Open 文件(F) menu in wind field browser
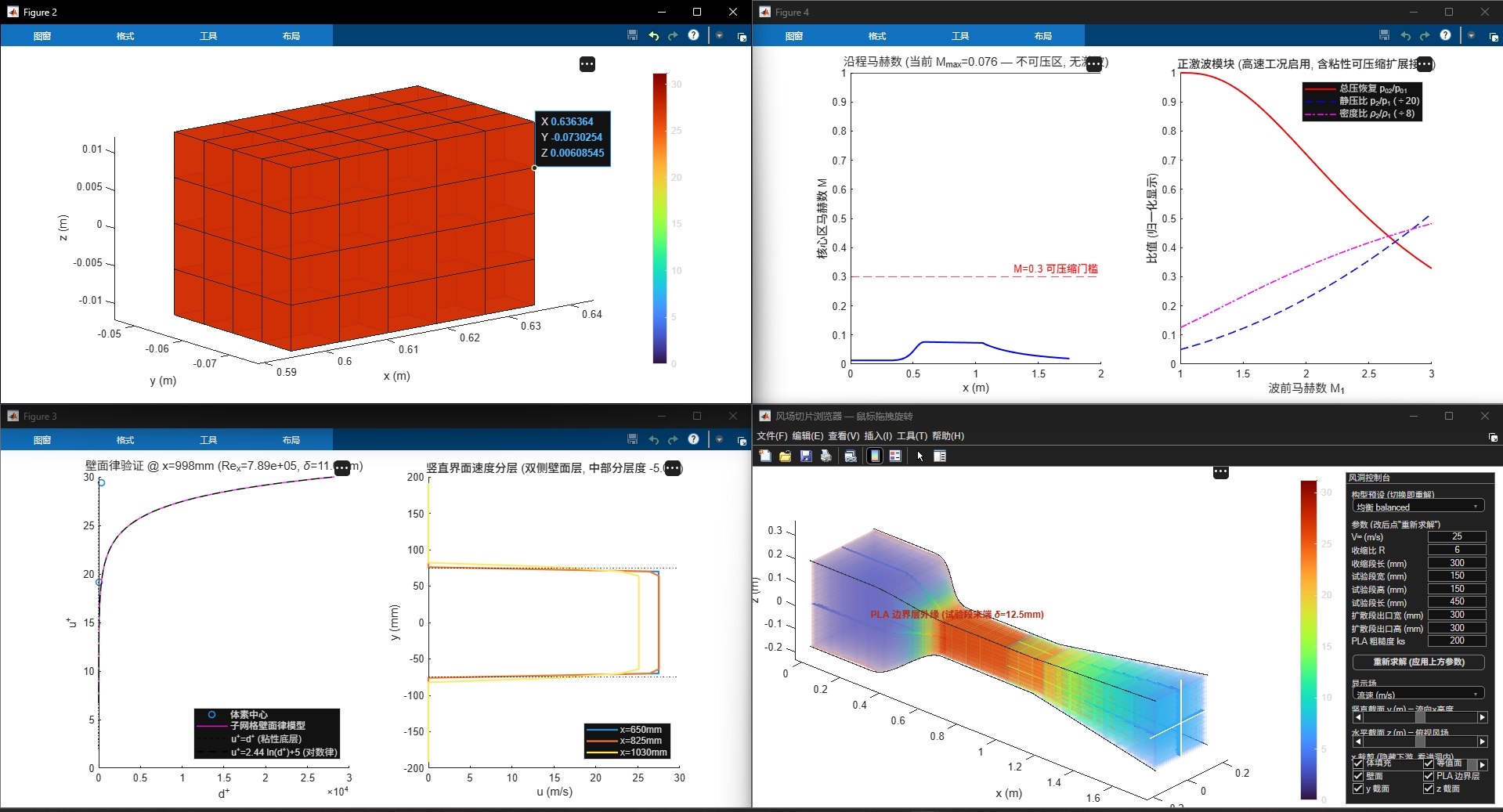Image resolution: width=1503 pixels, height=812 pixels. (x=772, y=436)
